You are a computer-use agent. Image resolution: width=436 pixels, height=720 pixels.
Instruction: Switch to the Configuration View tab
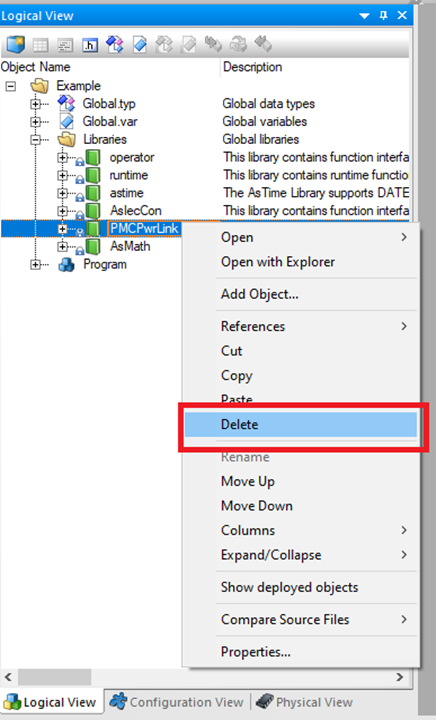tap(177, 702)
